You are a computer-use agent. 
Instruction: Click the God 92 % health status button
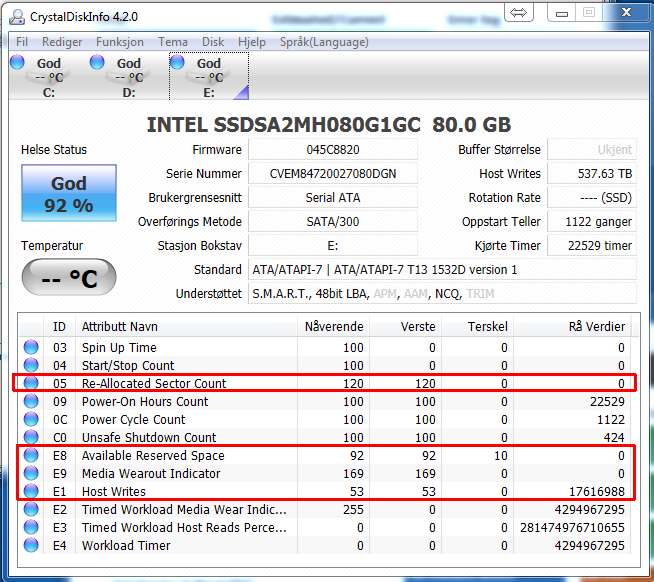[x=69, y=193]
